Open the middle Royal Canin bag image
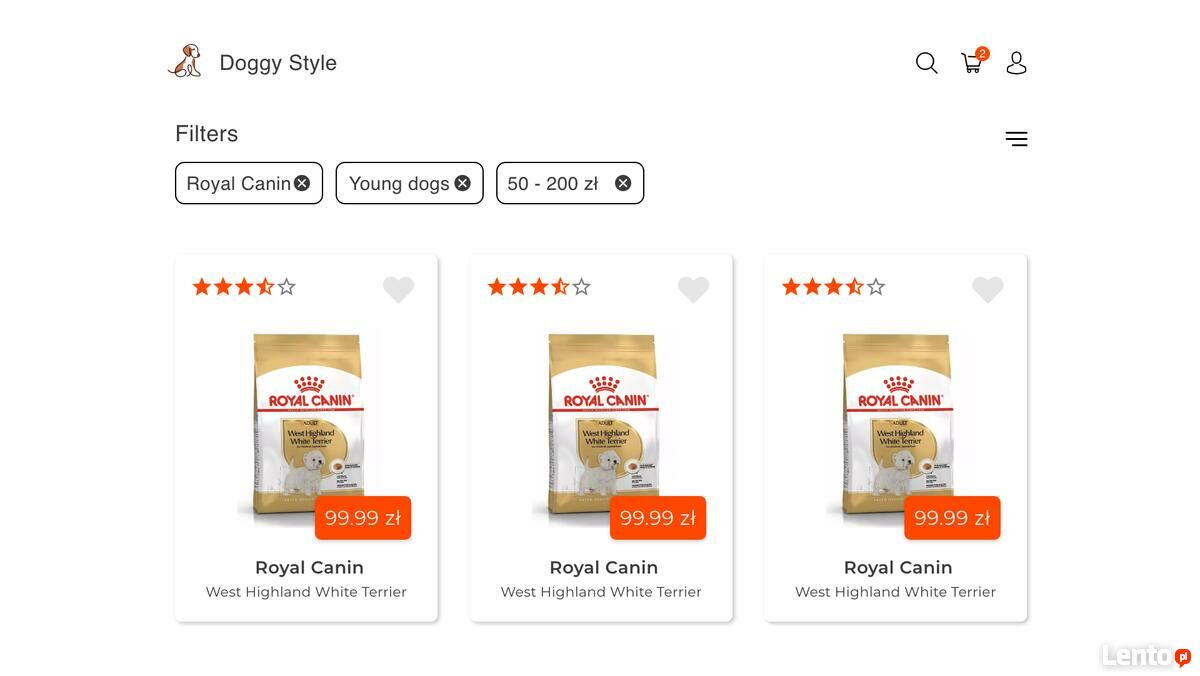The width and height of the screenshot is (1200, 676). click(601, 420)
